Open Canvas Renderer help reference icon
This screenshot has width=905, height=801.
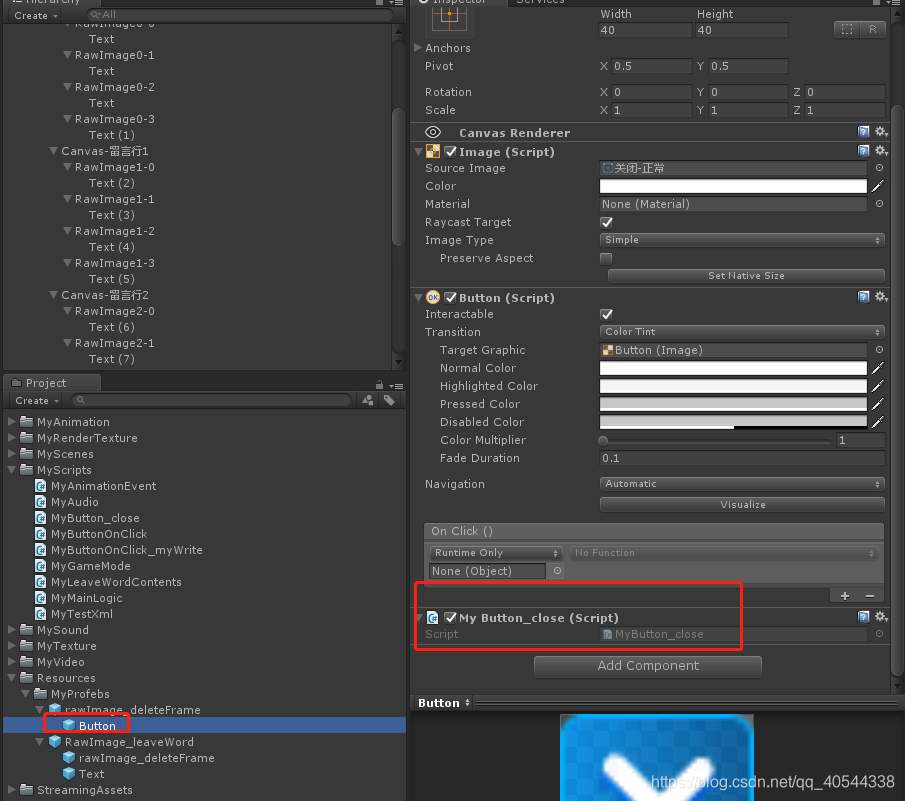863,132
